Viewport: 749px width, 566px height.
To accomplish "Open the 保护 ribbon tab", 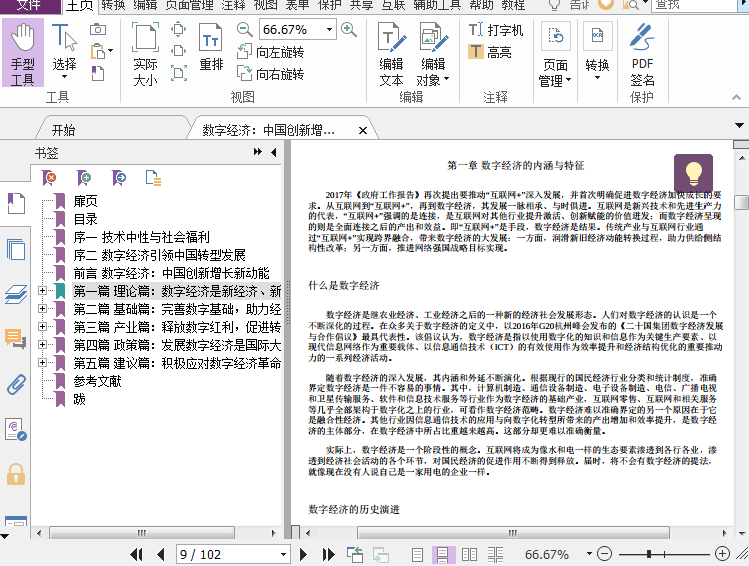I will [x=330, y=5].
